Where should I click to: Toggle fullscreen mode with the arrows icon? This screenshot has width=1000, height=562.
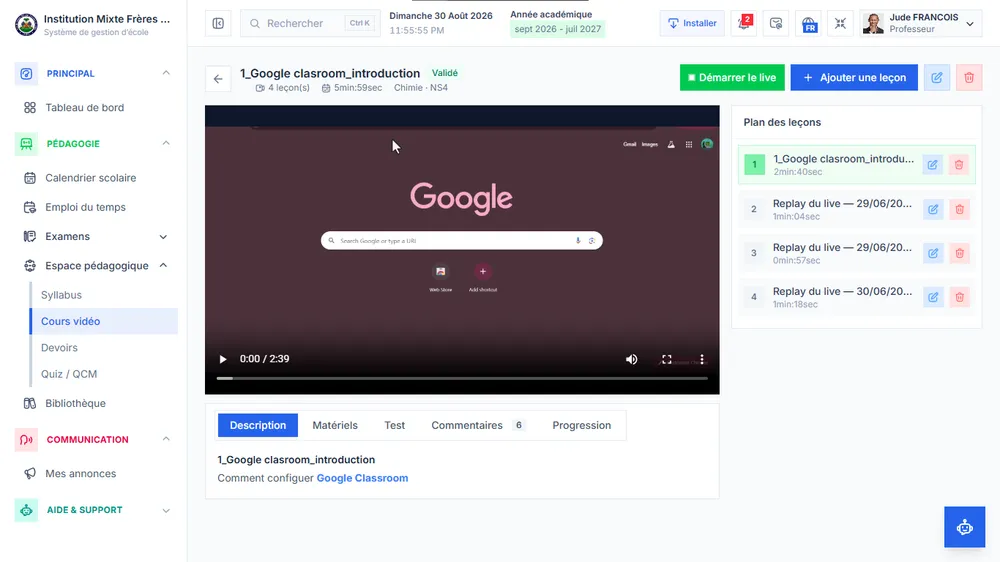click(x=841, y=24)
